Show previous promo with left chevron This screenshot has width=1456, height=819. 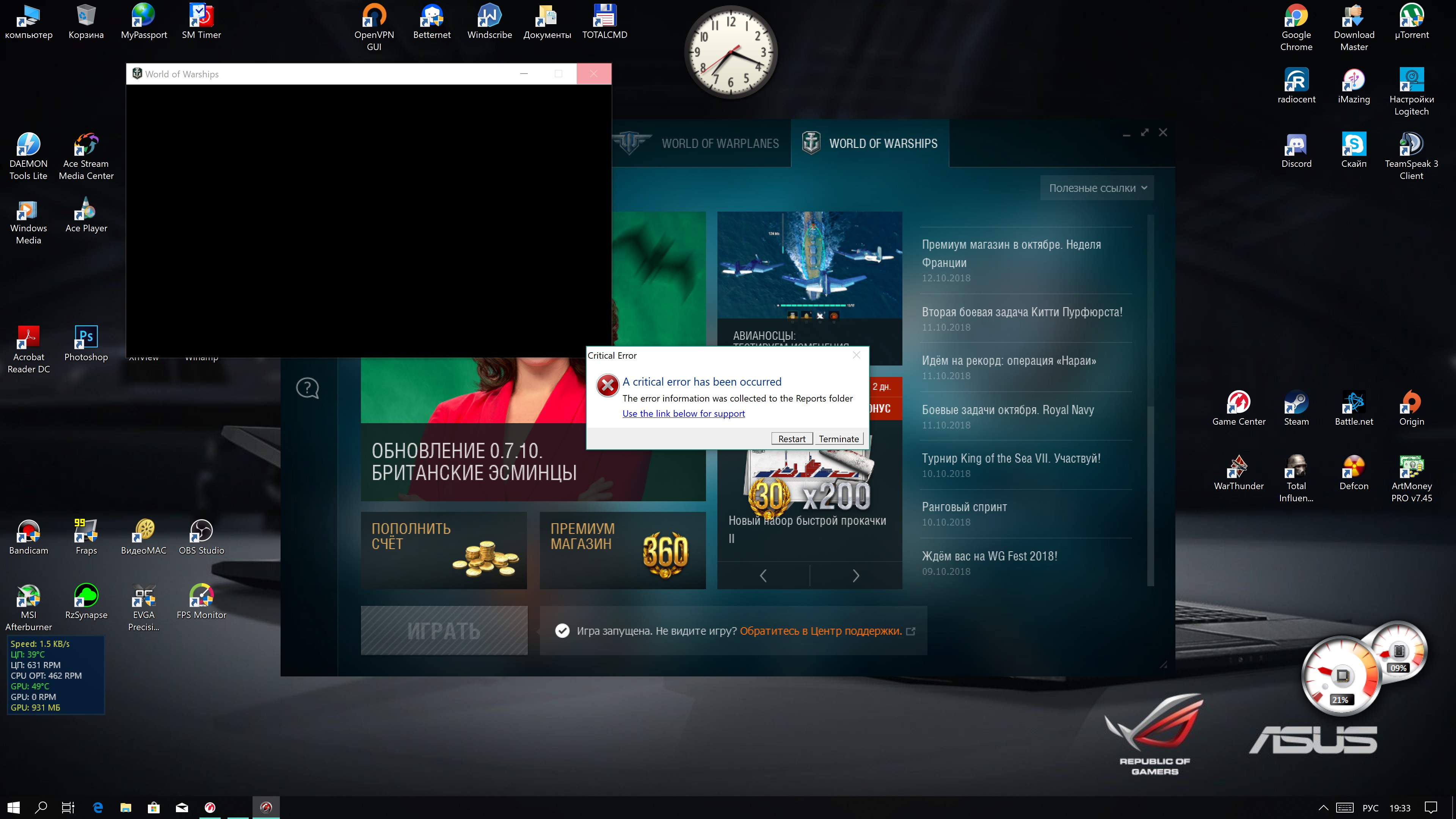[x=764, y=576]
